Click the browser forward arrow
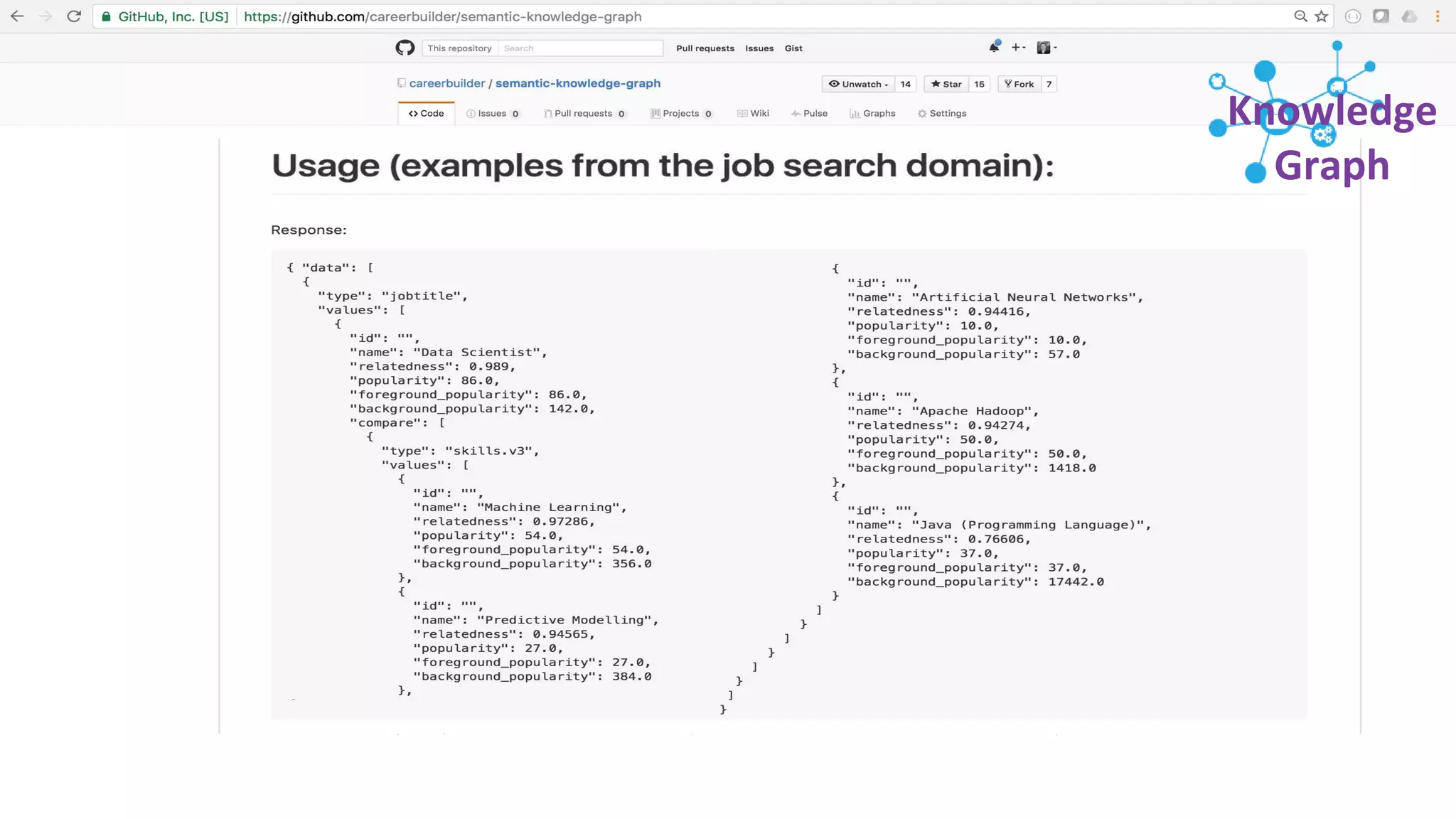The height and width of the screenshot is (819, 1456). (45, 16)
